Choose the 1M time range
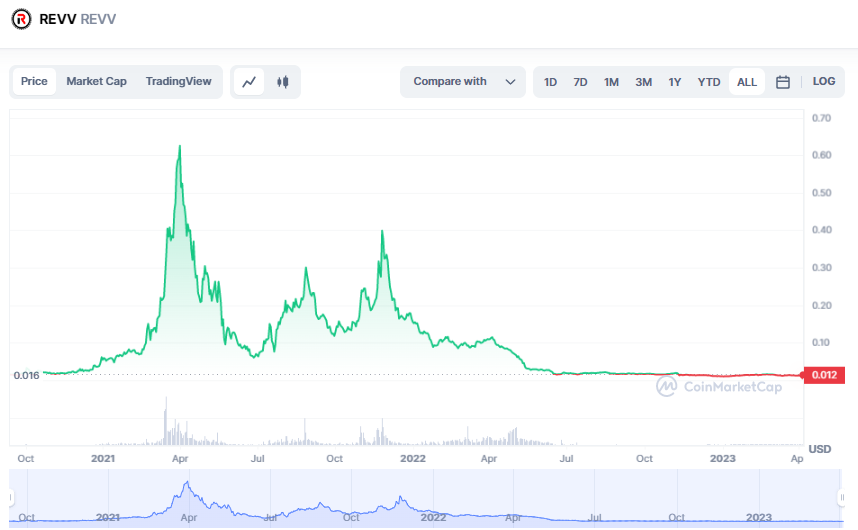Viewport: 858px width, 530px height. click(611, 82)
